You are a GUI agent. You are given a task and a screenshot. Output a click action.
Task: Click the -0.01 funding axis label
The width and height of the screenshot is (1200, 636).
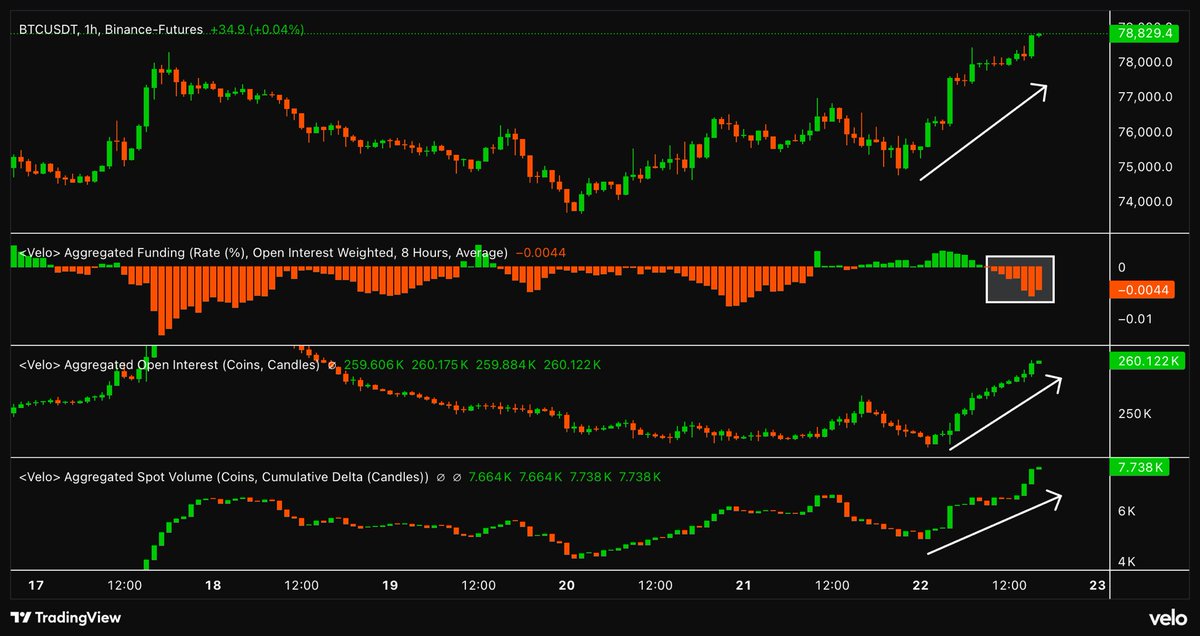1133,319
